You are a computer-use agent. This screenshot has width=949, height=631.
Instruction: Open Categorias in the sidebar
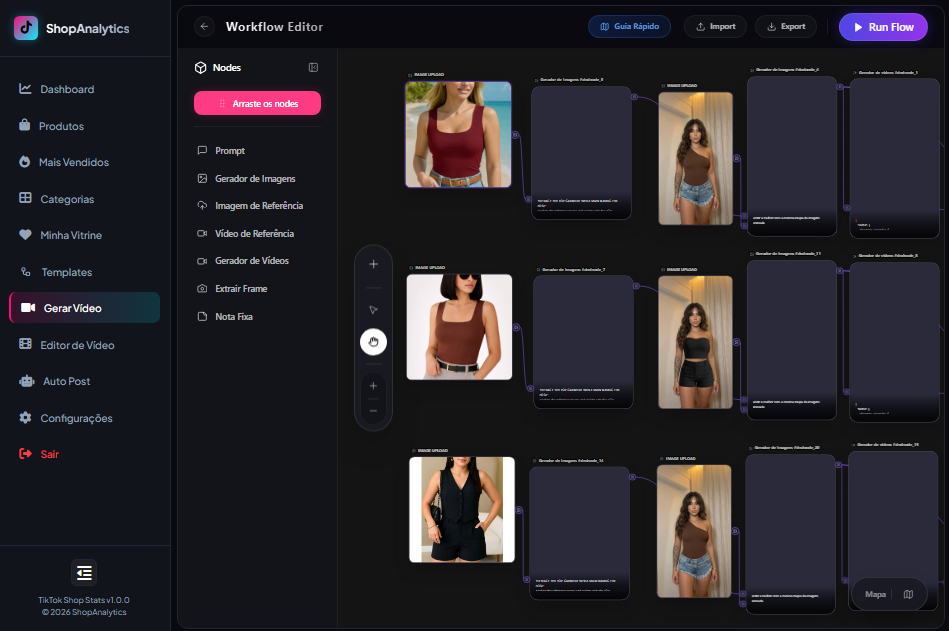coord(85,199)
